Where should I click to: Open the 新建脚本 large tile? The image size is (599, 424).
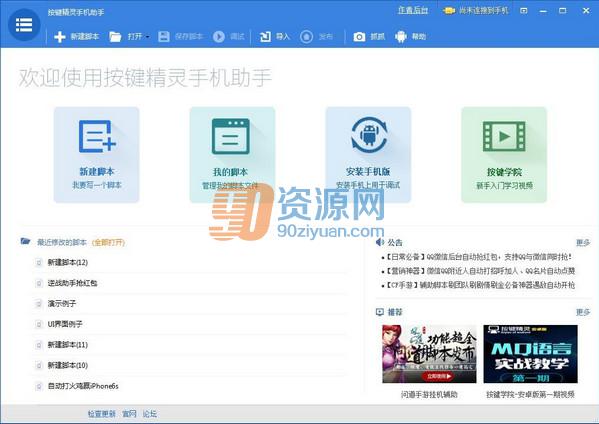pos(97,155)
